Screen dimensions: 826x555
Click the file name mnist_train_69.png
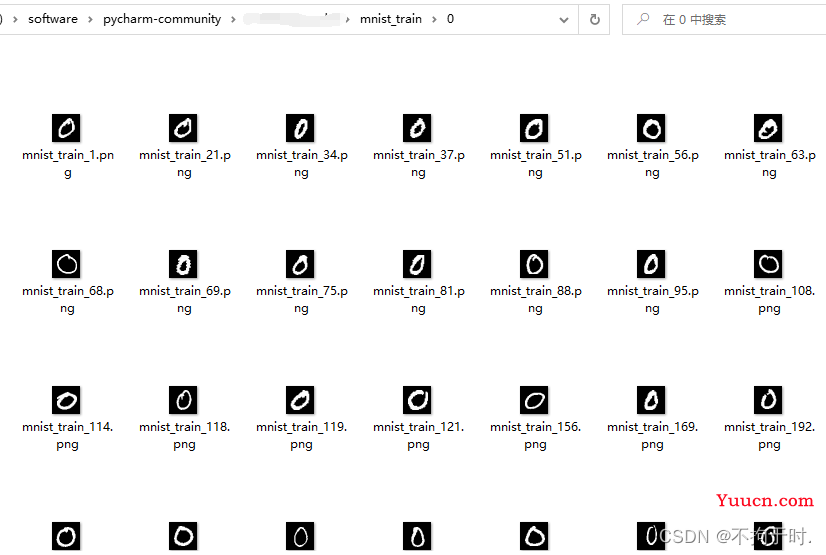[185, 300]
